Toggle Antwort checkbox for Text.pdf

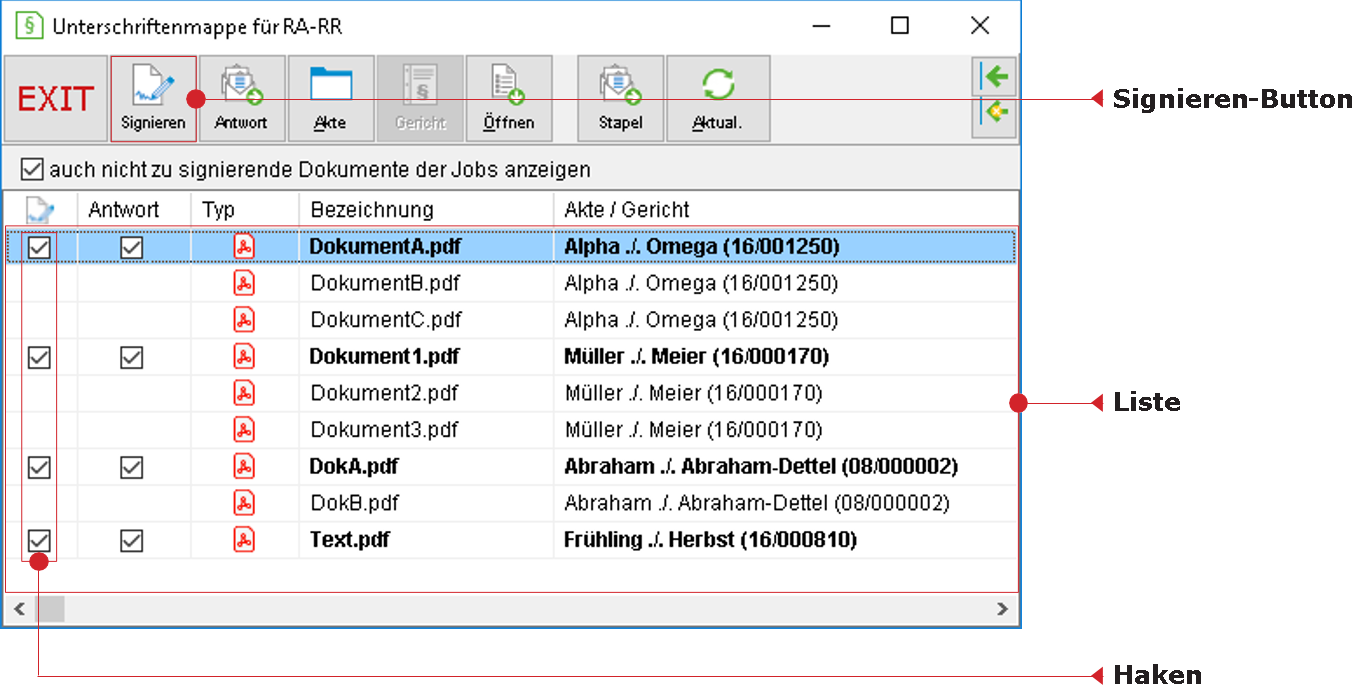click(x=132, y=541)
